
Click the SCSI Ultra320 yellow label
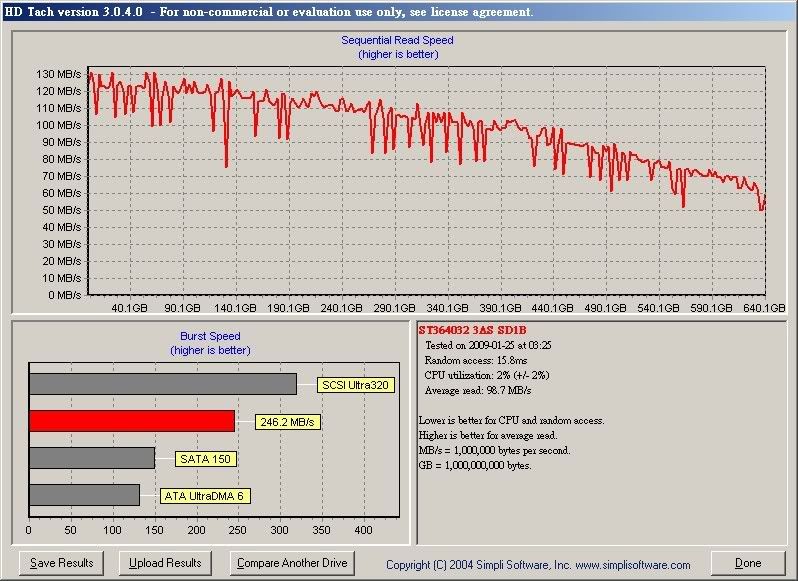coord(355,384)
